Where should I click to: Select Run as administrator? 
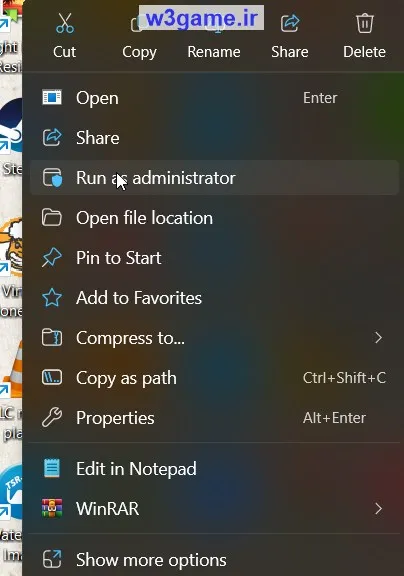pos(214,178)
